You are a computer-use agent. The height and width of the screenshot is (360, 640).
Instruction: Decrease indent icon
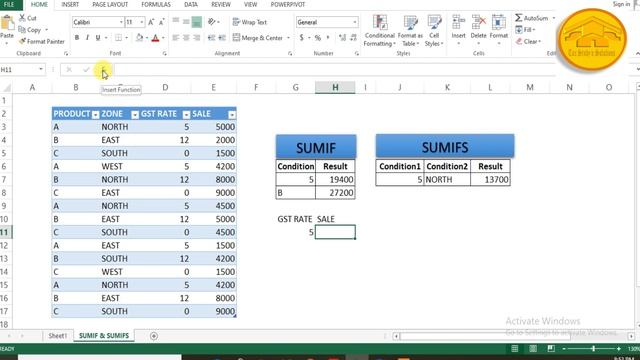coord(211,38)
